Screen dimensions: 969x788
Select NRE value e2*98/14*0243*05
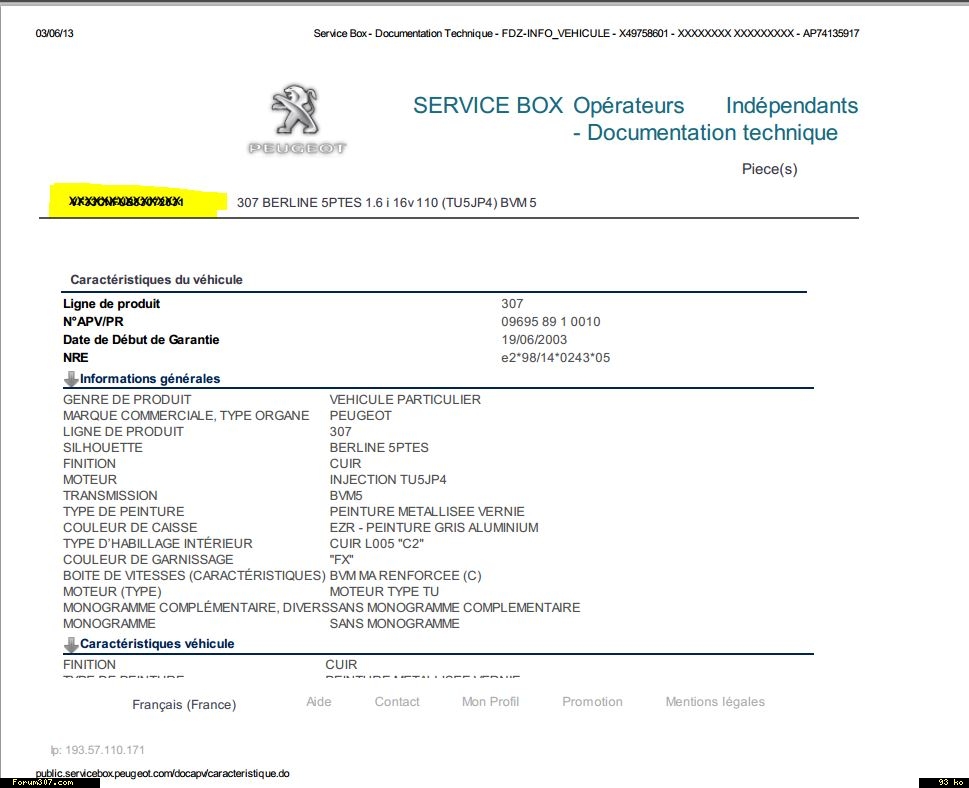(x=556, y=357)
